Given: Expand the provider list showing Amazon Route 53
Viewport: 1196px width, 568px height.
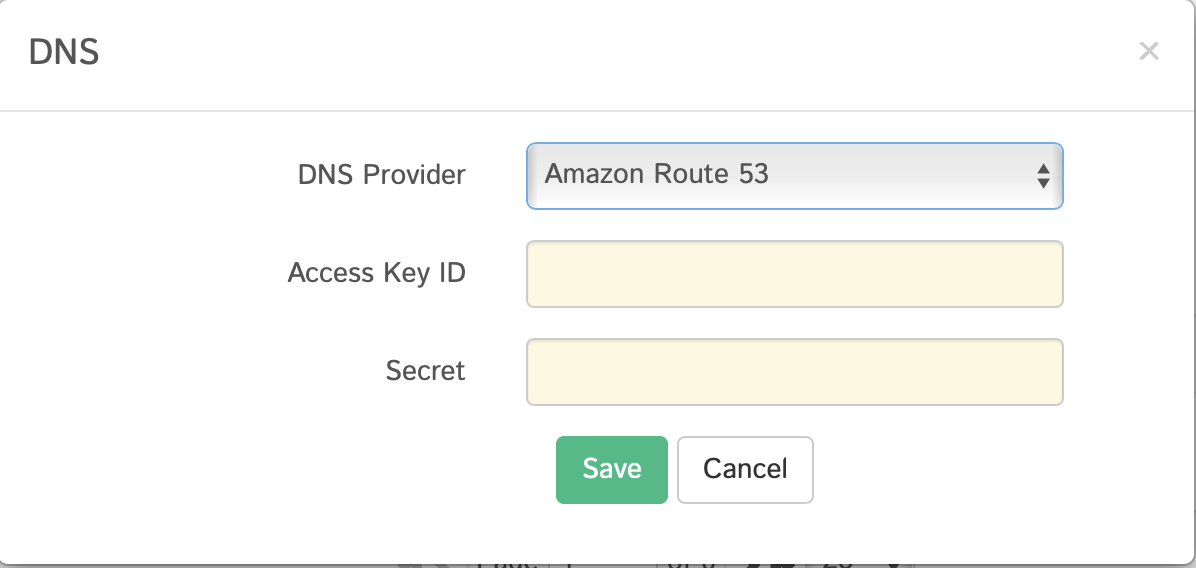Looking at the screenshot, I should [x=793, y=176].
